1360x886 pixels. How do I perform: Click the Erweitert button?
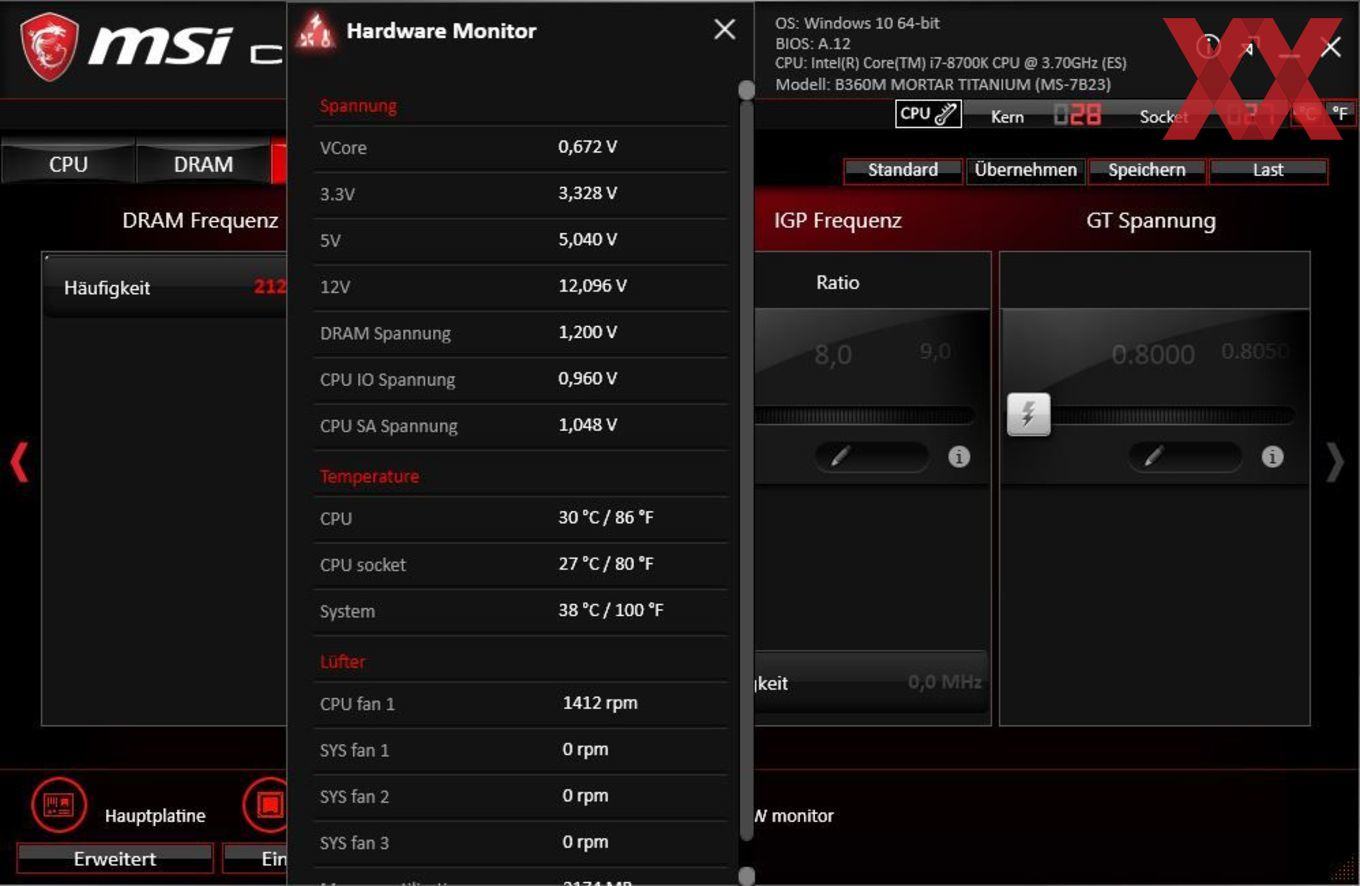(x=115, y=859)
